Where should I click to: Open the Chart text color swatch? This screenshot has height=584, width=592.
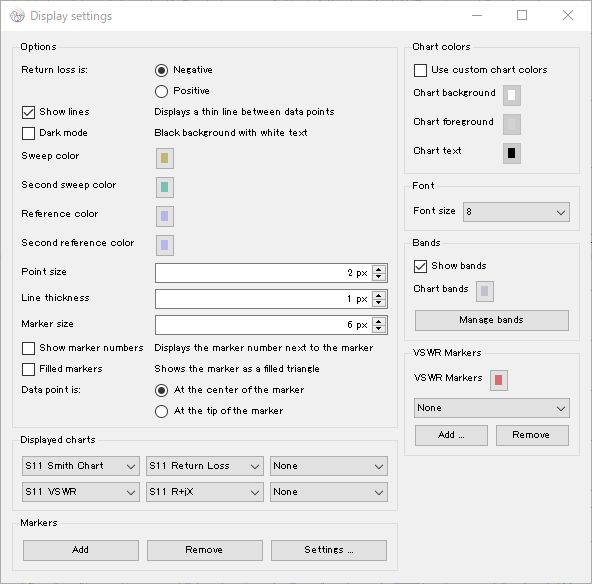pos(512,153)
